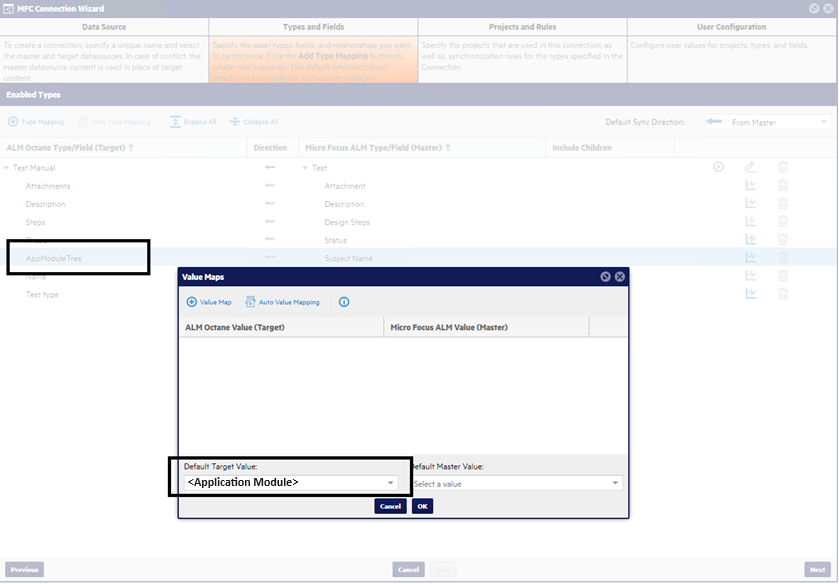
Task: Open value maps for Steps row
Action: coord(751,221)
